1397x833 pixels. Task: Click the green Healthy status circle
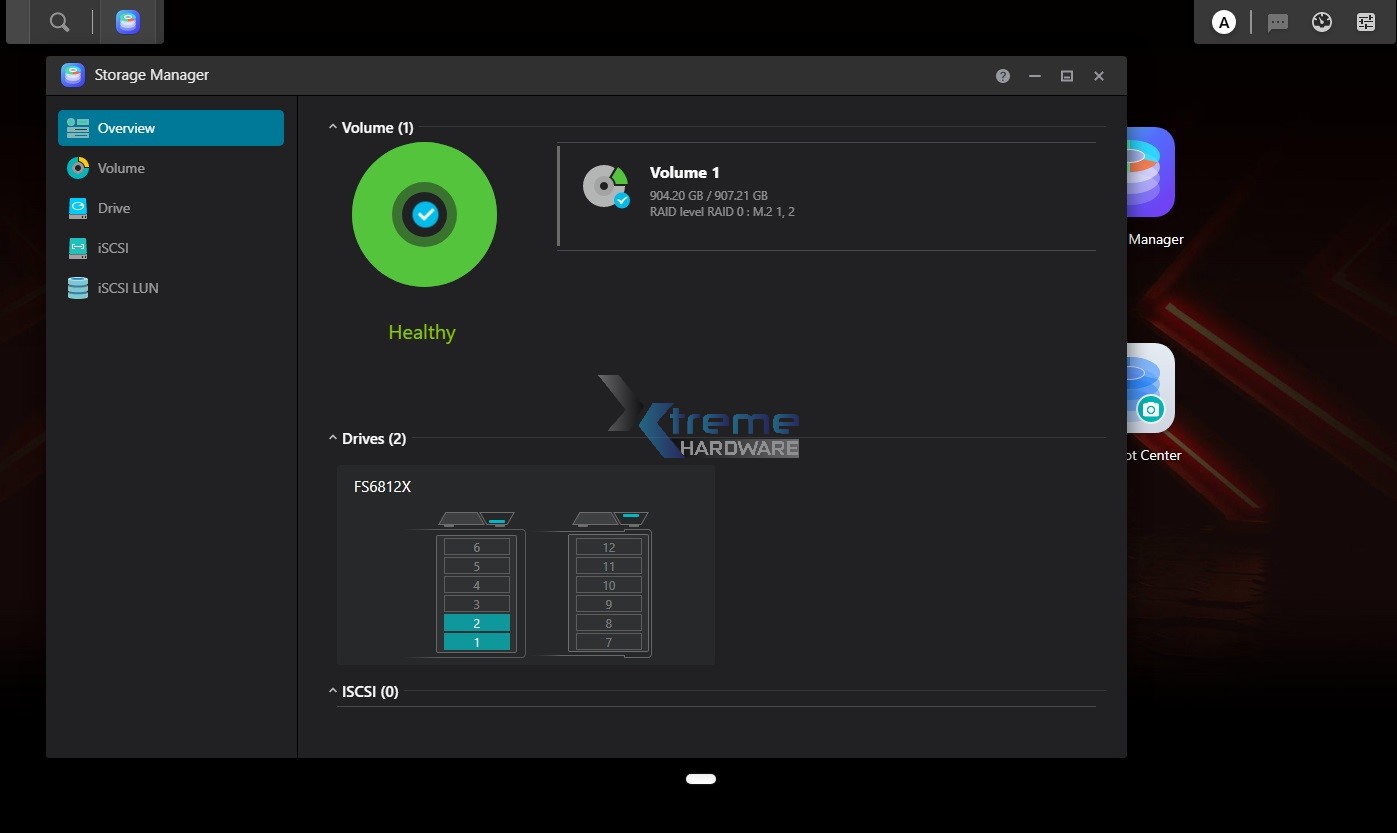click(424, 215)
